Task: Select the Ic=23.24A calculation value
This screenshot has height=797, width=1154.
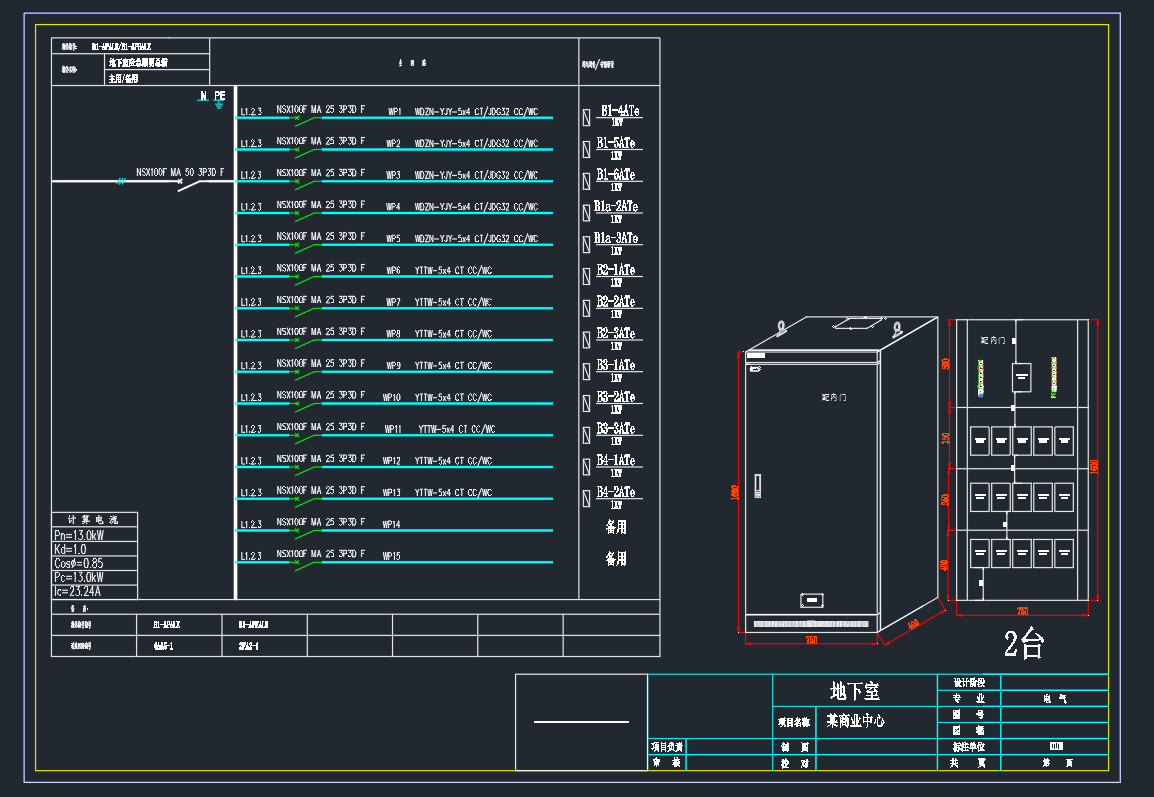Action: tap(78, 591)
